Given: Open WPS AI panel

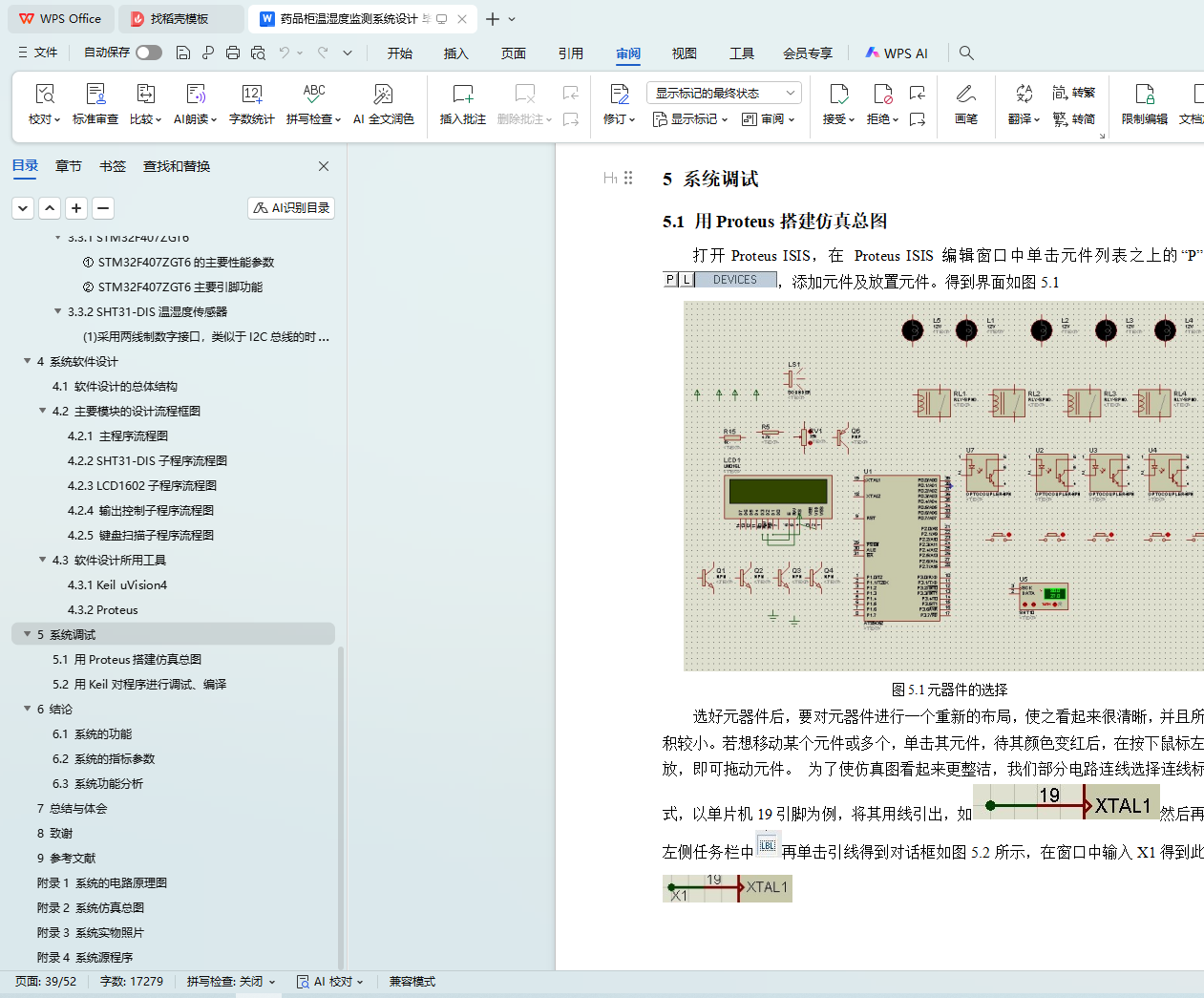Looking at the screenshot, I should tap(897, 53).
